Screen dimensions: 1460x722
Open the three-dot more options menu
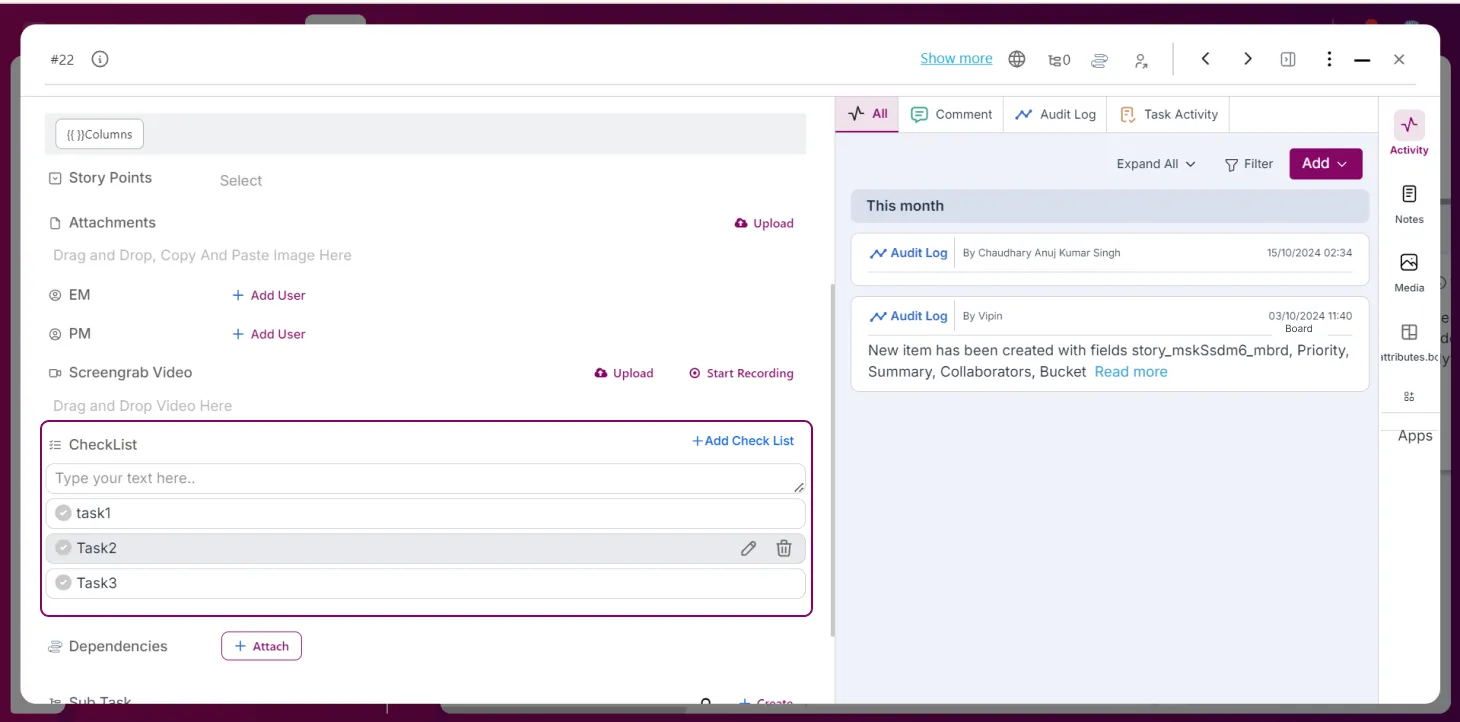(1329, 59)
